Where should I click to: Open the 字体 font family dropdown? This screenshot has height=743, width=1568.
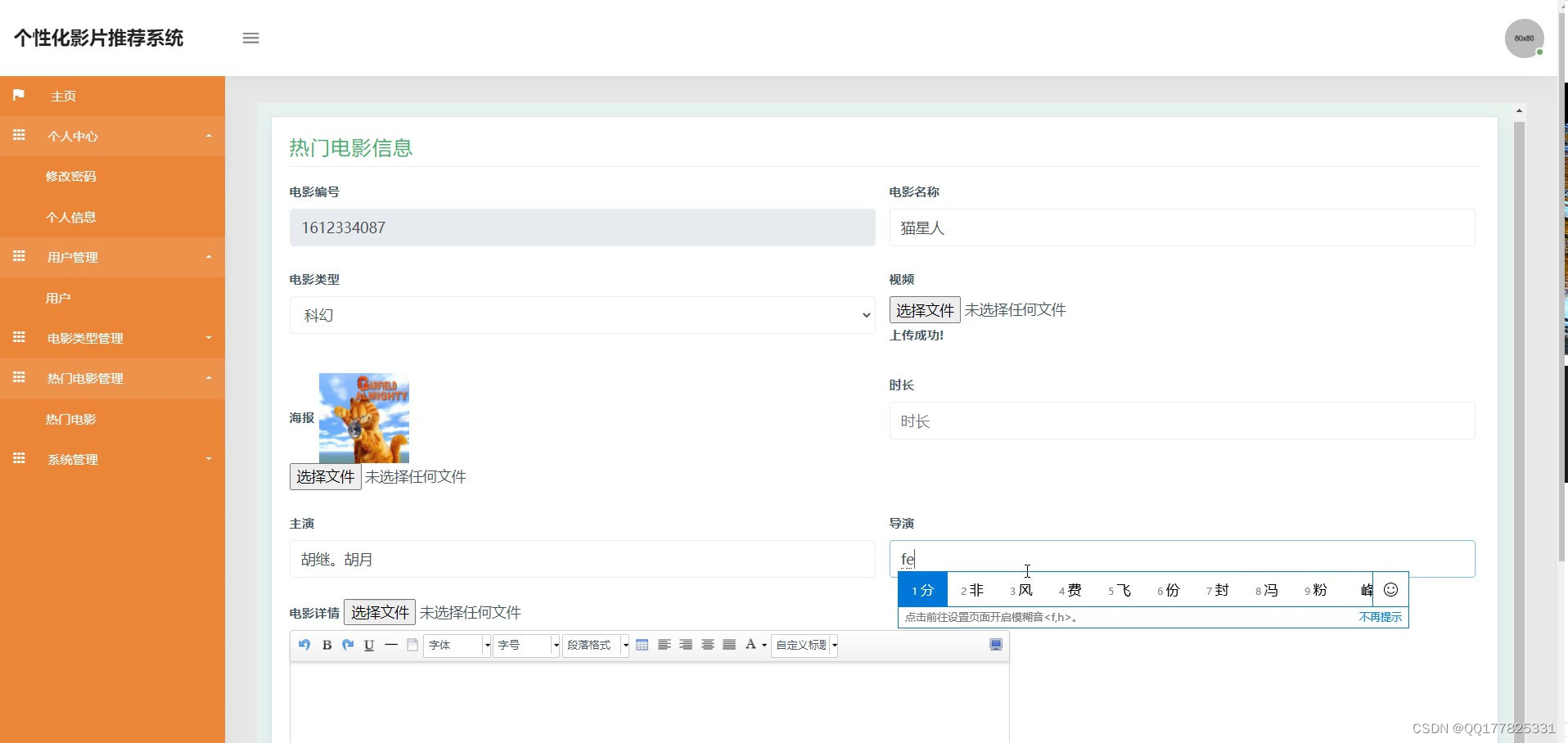(457, 645)
